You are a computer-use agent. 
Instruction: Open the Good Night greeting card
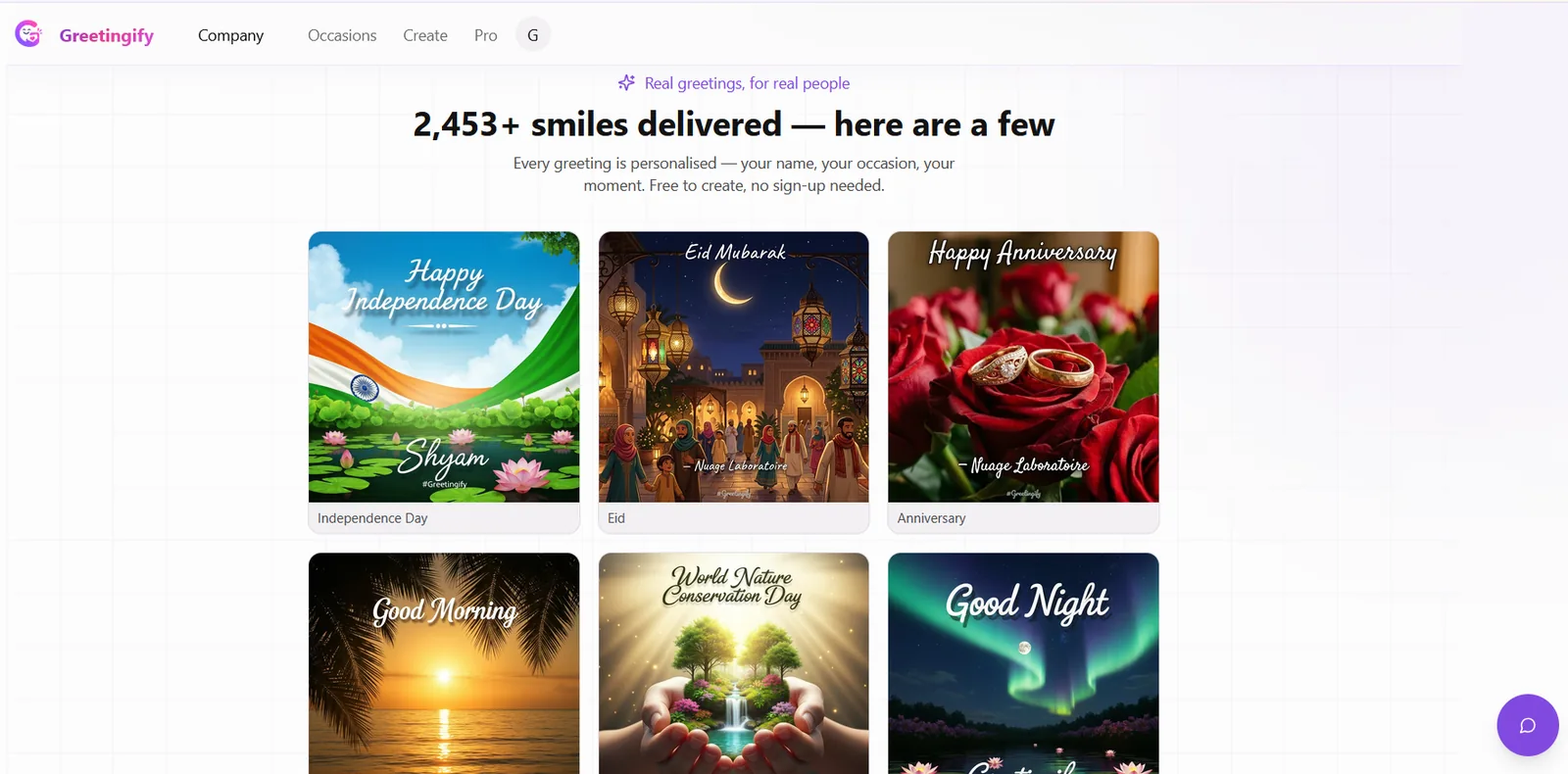[x=1023, y=663]
